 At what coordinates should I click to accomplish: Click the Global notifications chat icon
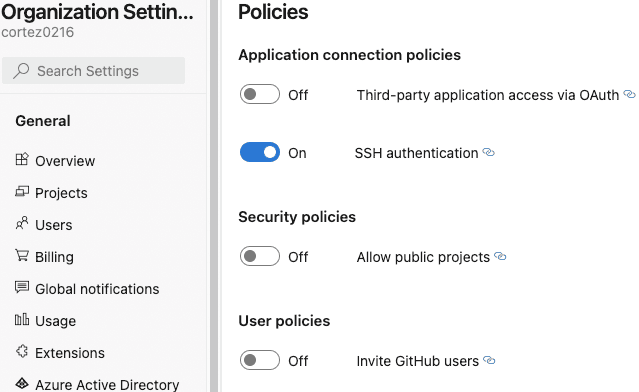point(22,287)
